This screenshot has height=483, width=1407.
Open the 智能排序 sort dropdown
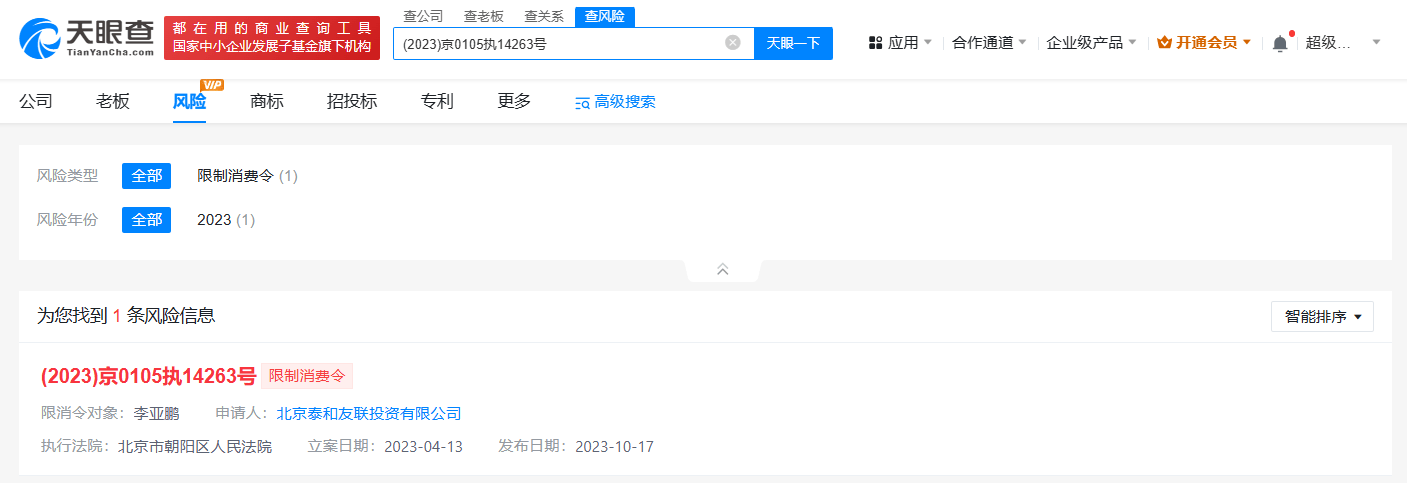tap(1322, 316)
